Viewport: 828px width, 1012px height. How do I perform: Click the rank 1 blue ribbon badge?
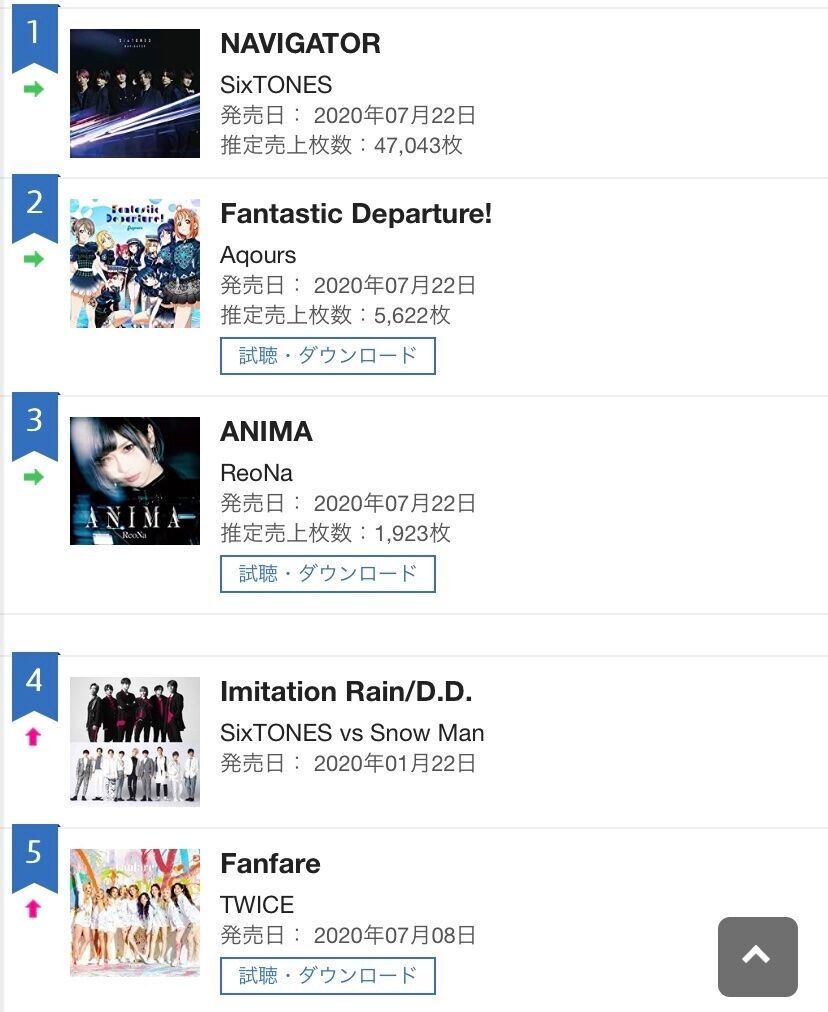click(x=35, y=38)
